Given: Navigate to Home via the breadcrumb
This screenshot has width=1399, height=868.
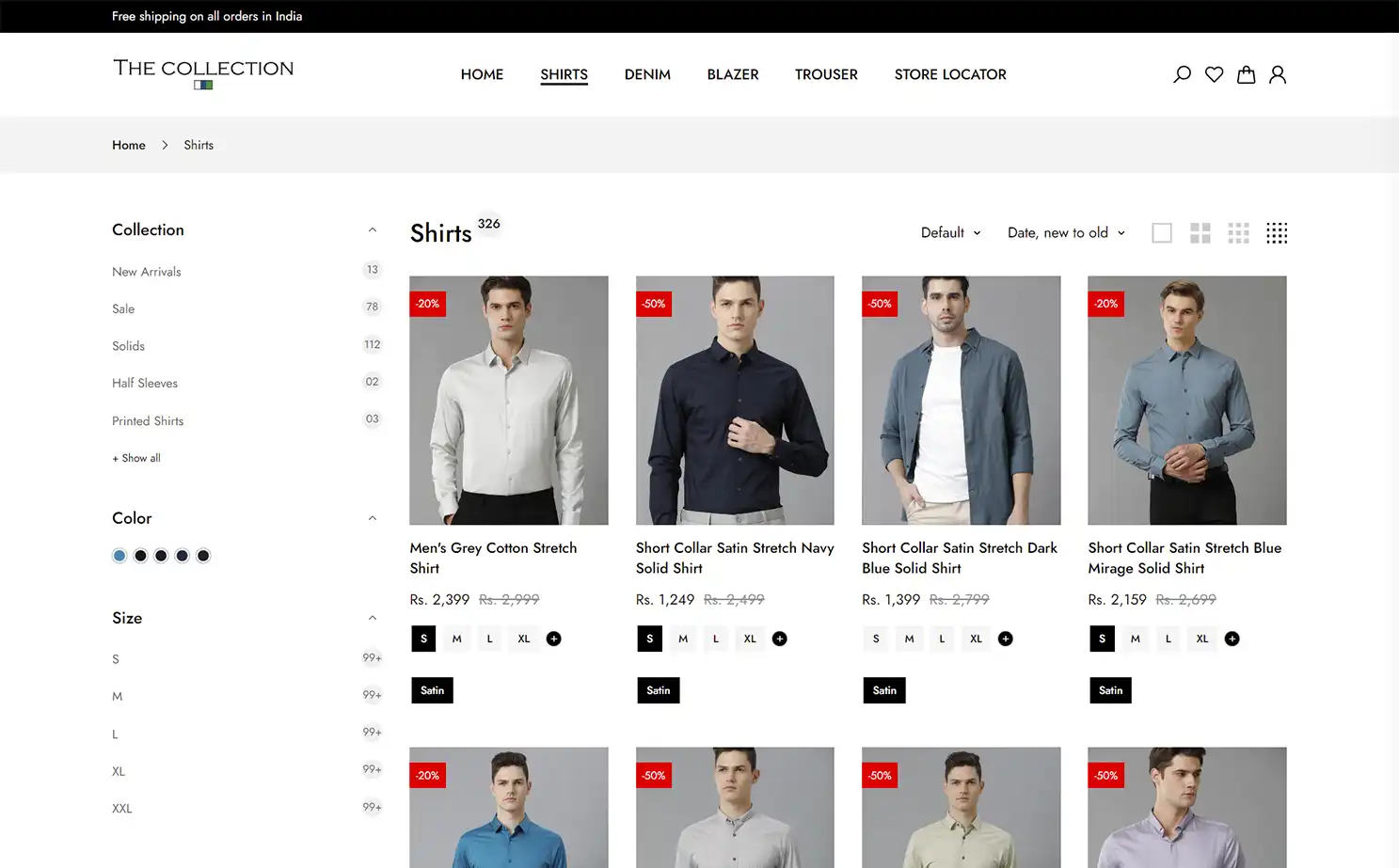Looking at the screenshot, I should (129, 145).
